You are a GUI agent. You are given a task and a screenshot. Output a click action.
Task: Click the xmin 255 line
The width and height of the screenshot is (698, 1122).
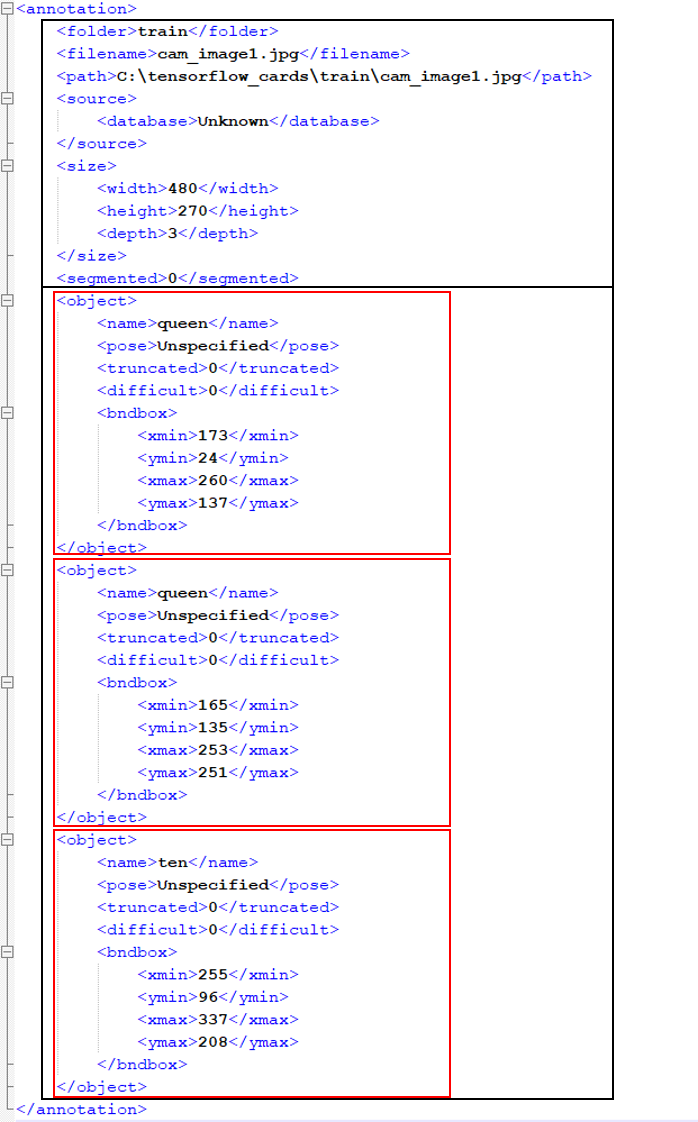click(x=218, y=975)
